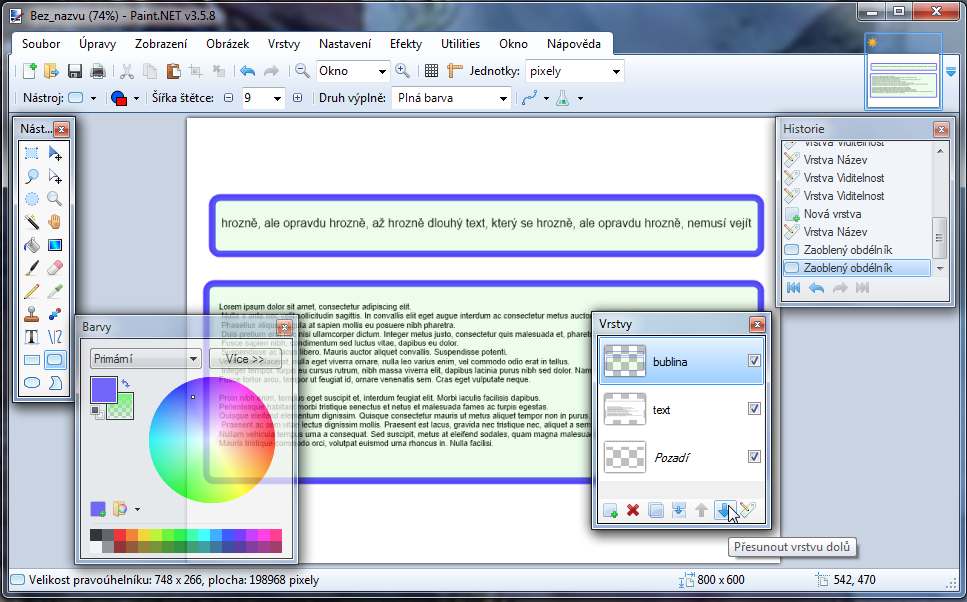Click the primary color swatch
Viewport: 967px width, 602px height.
(x=102, y=389)
